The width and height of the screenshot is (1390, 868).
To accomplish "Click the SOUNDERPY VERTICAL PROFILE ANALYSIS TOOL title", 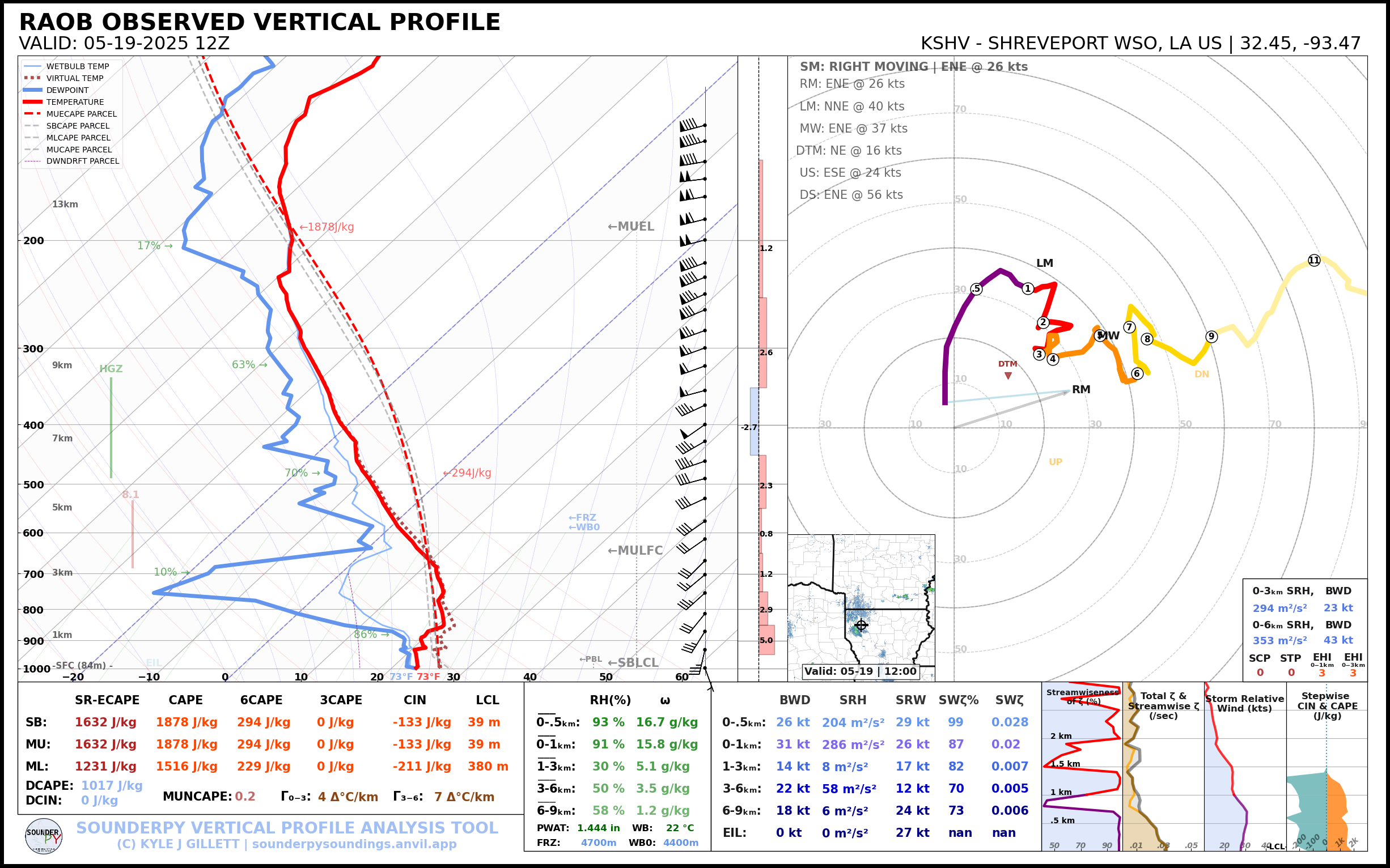I will coord(287,828).
